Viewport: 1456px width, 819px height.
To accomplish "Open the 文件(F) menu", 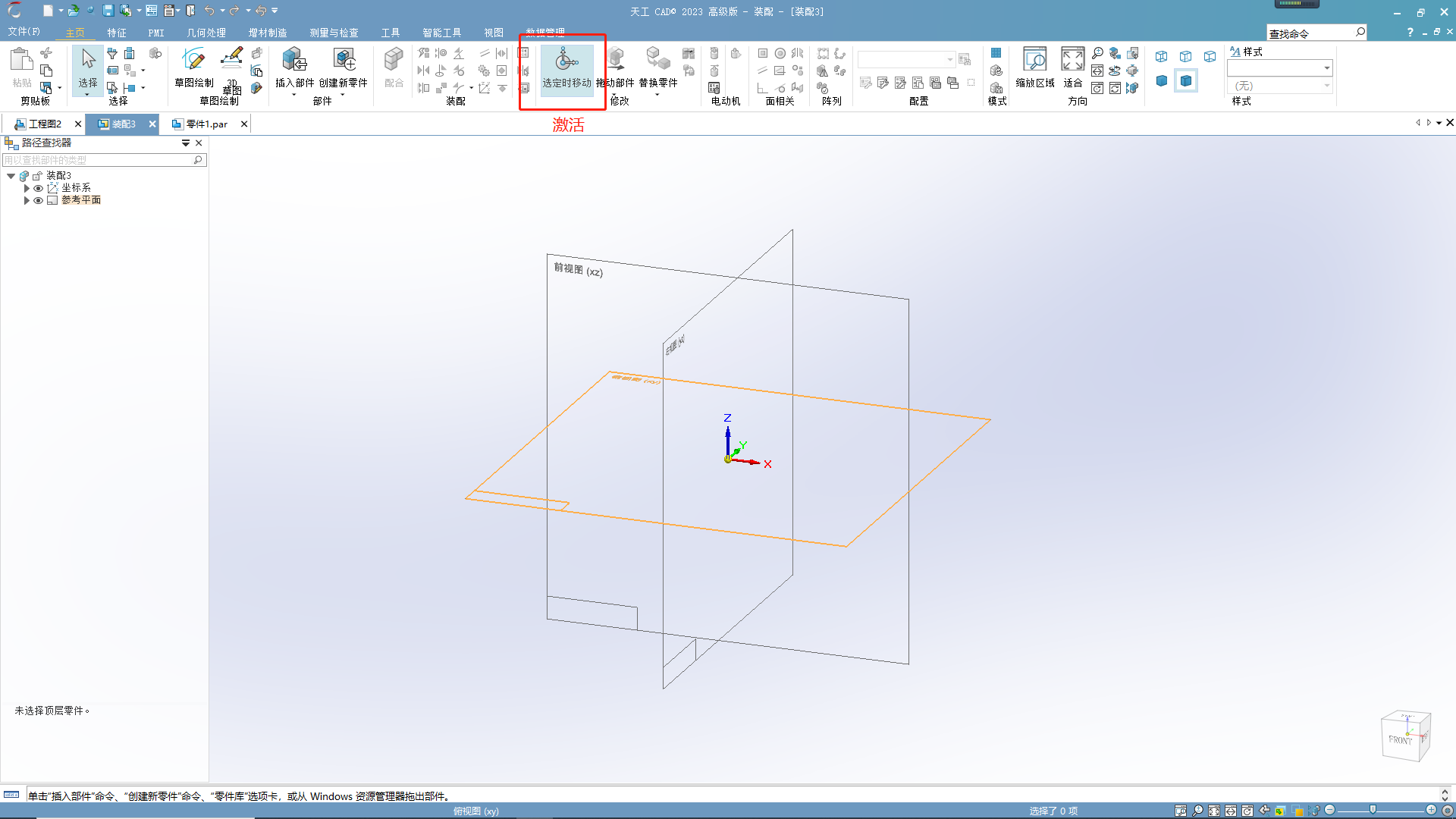I will pos(24,32).
